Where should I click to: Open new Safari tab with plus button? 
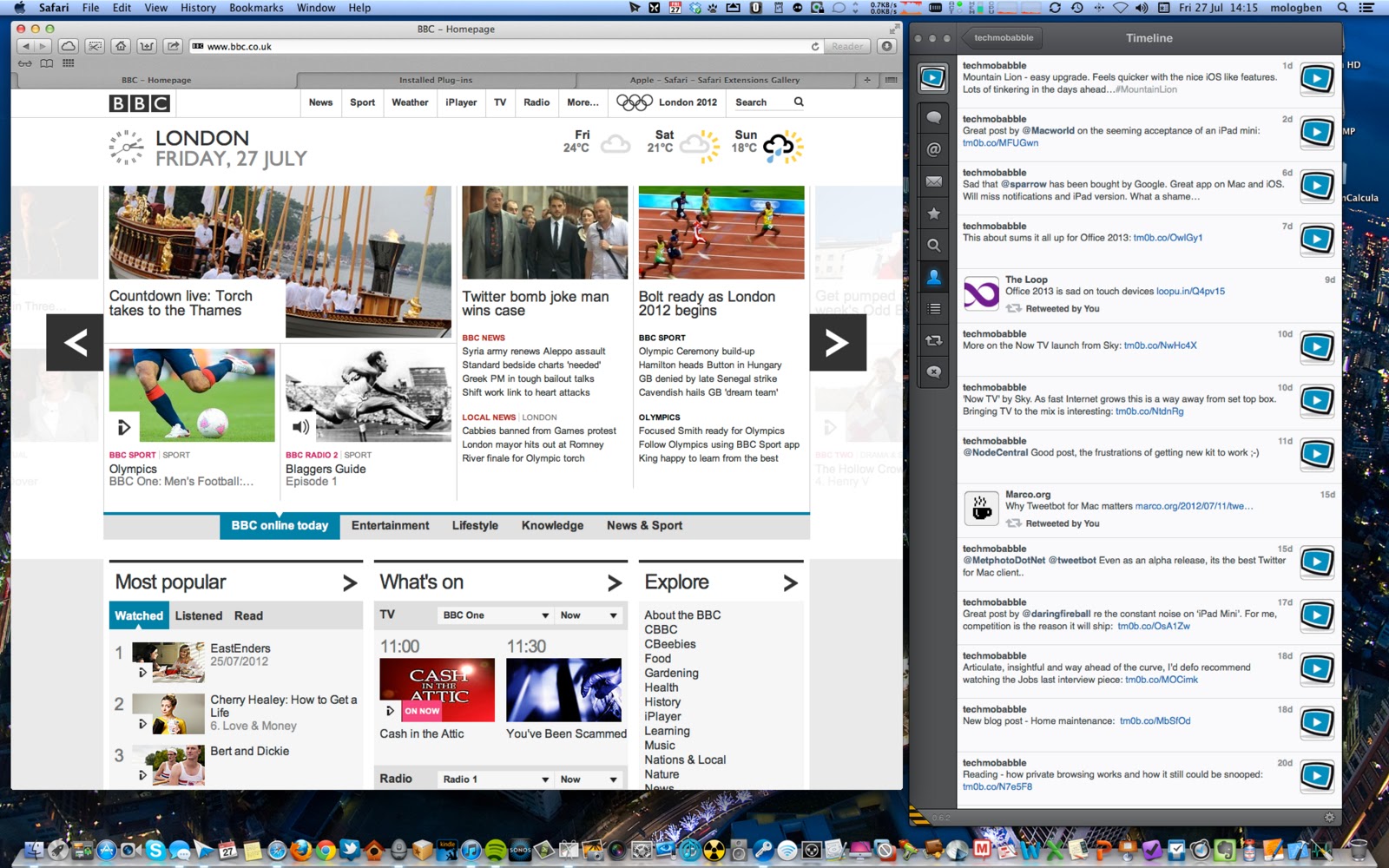(867, 80)
